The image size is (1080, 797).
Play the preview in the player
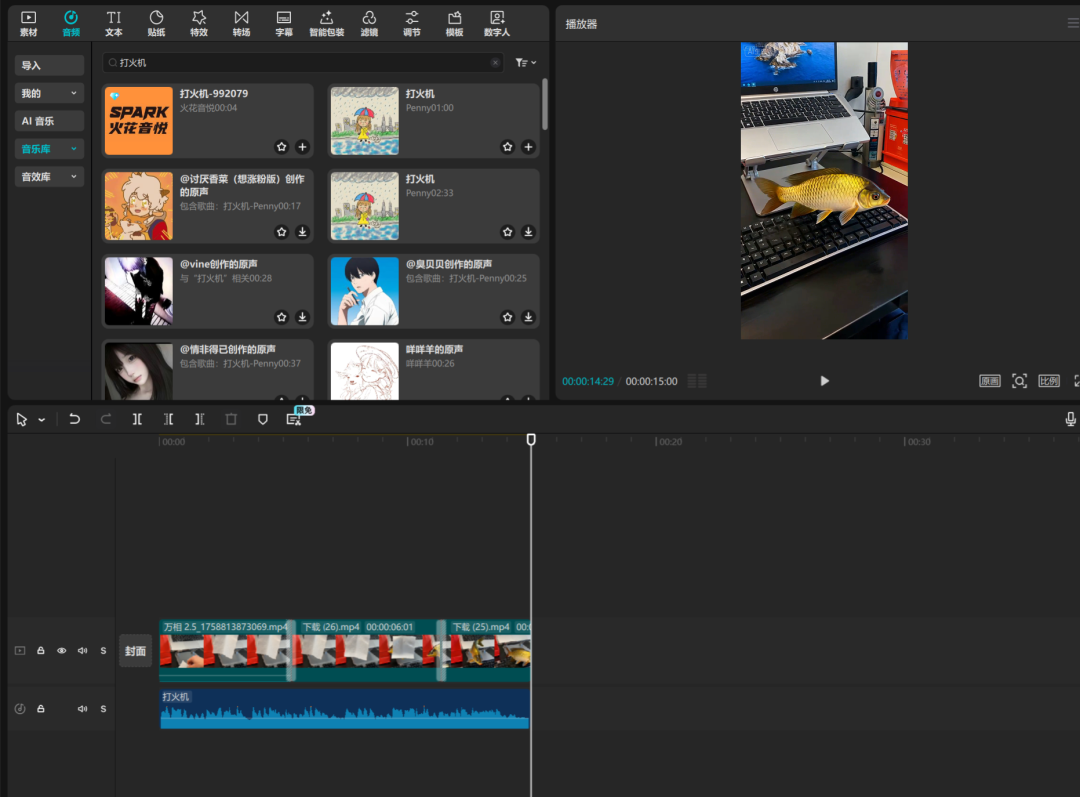click(x=824, y=381)
